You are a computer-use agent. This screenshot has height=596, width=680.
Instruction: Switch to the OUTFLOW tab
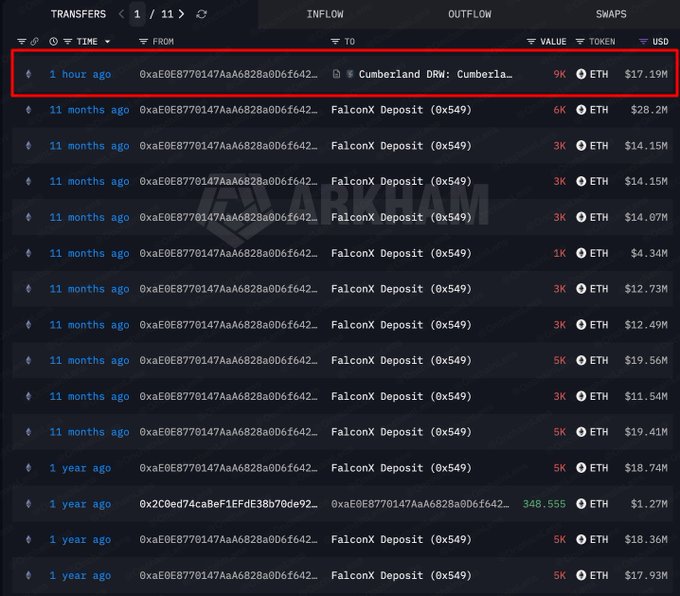pos(470,14)
